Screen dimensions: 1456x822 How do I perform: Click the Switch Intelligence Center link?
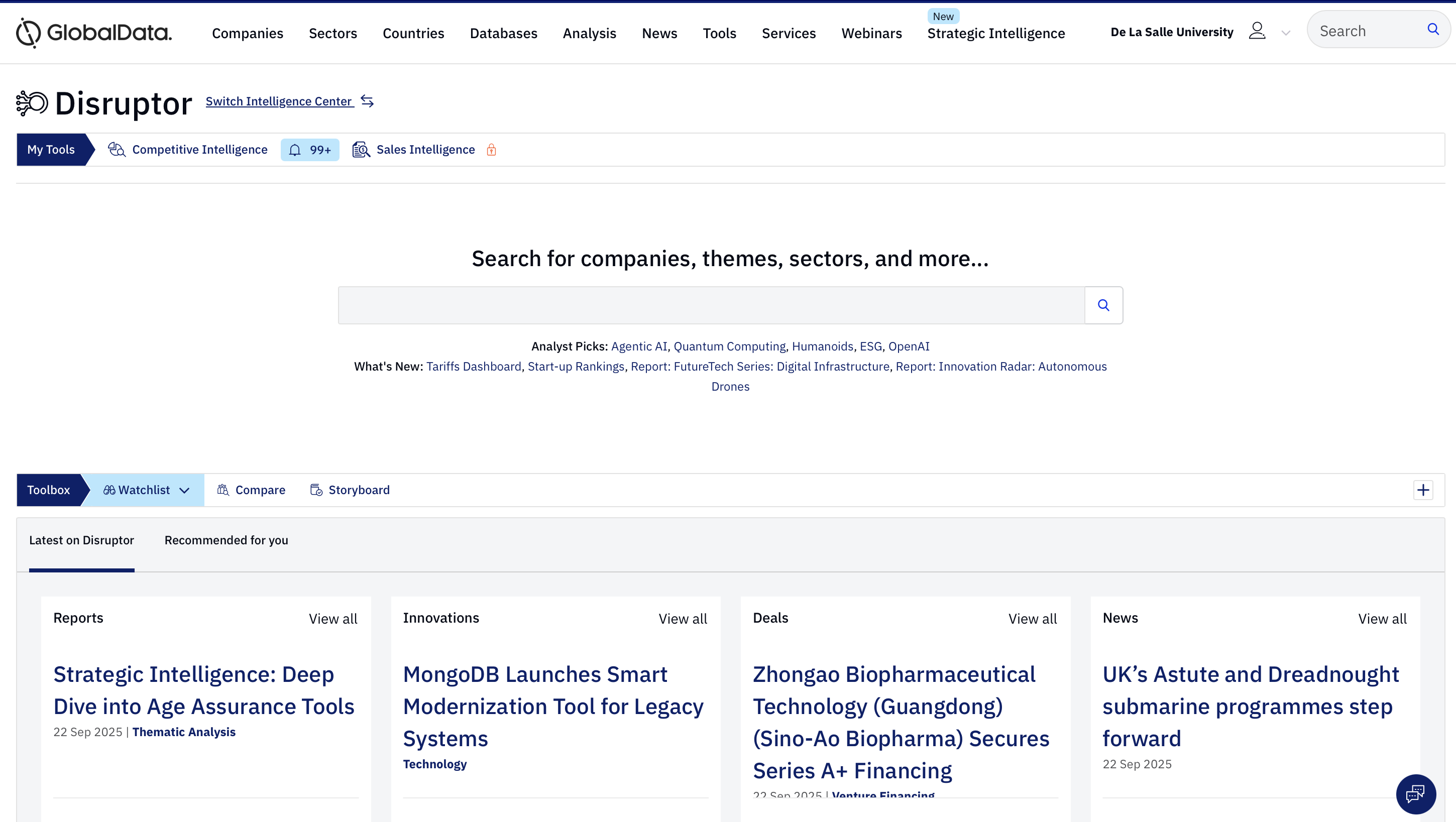tap(279, 101)
